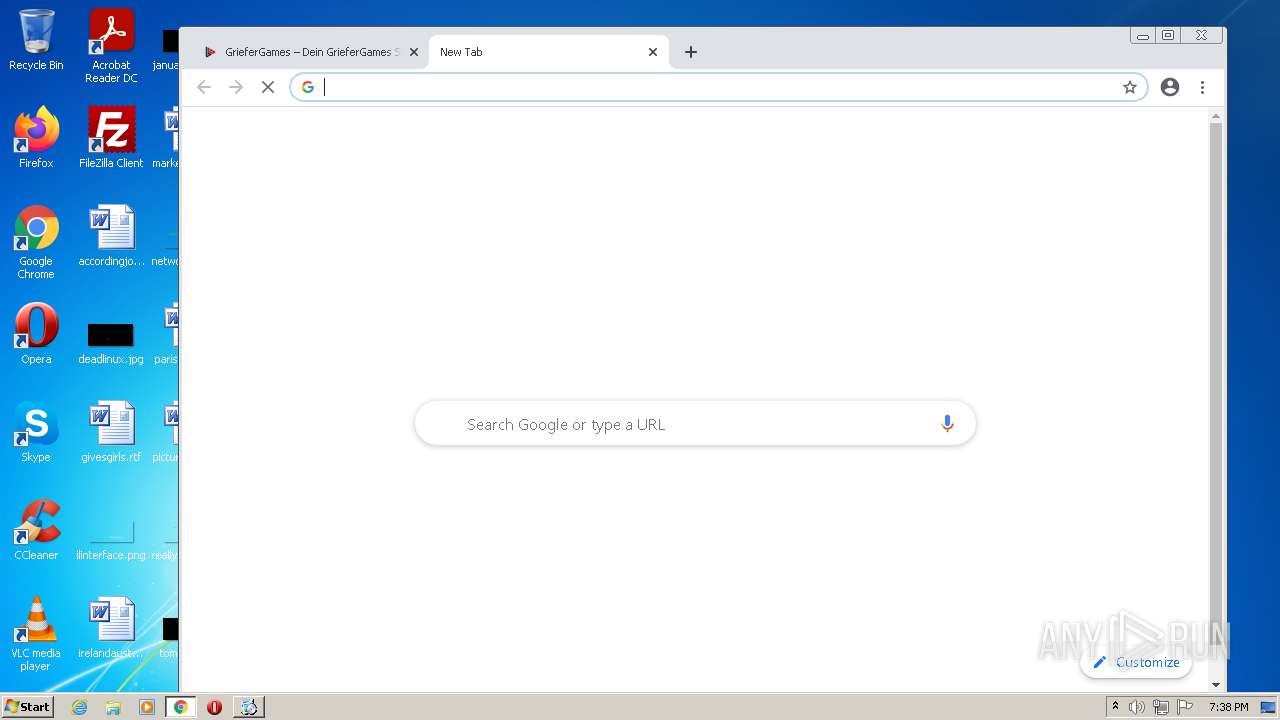
Task: Launch Internet Explorer from taskbar
Action: [80, 707]
